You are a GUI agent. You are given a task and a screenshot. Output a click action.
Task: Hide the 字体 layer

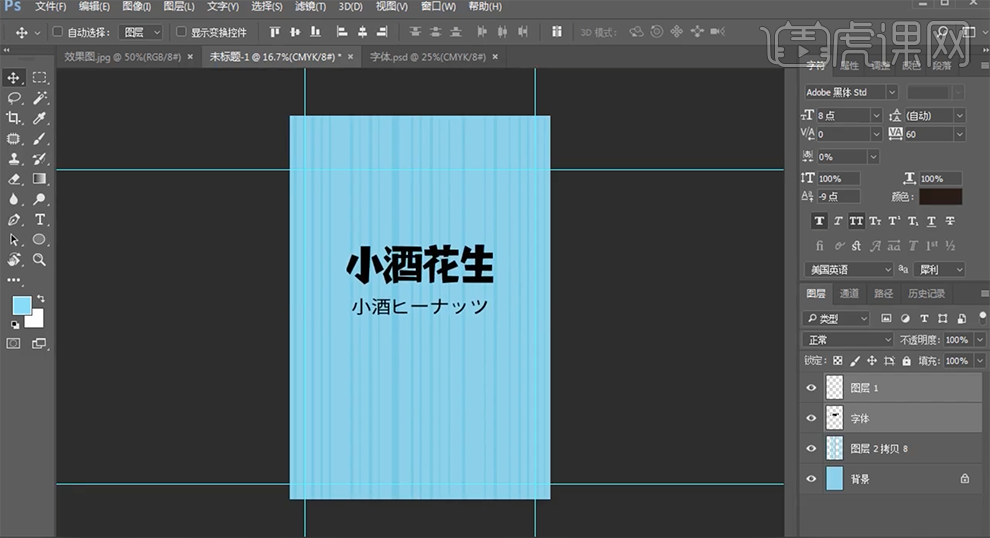coord(811,418)
